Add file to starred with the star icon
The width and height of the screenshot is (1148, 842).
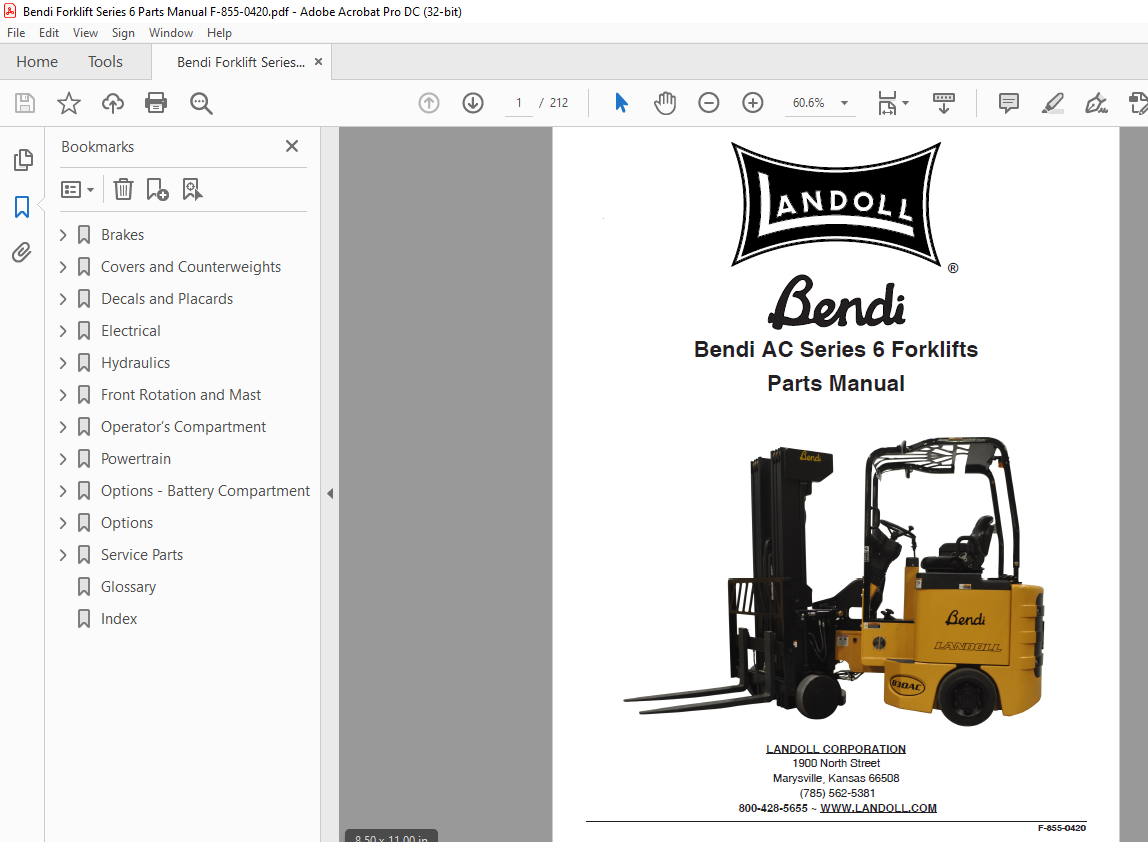[69, 103]
